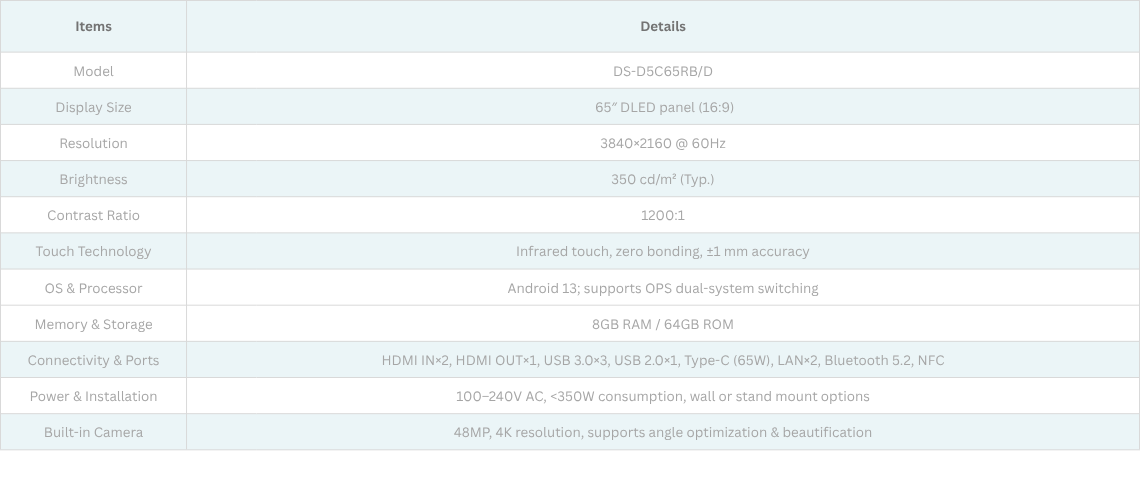Select the OS & Processor label
The width and height of the screenshot is (1140, 500).
tap(93, 288)
